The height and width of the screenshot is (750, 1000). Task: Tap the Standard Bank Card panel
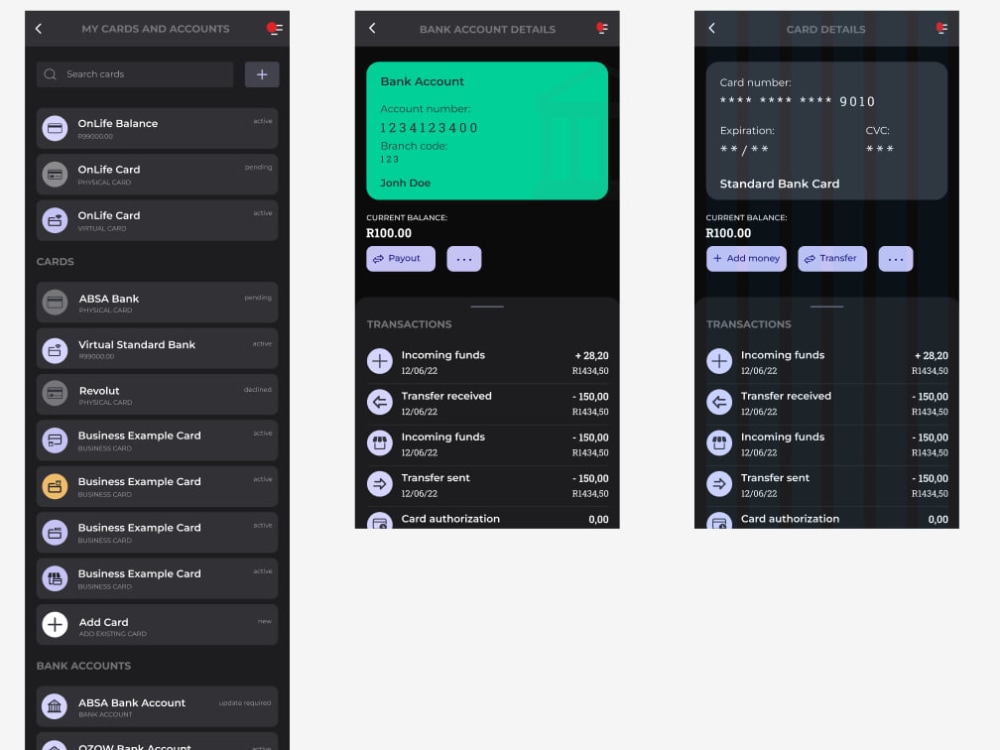point(827,131)
